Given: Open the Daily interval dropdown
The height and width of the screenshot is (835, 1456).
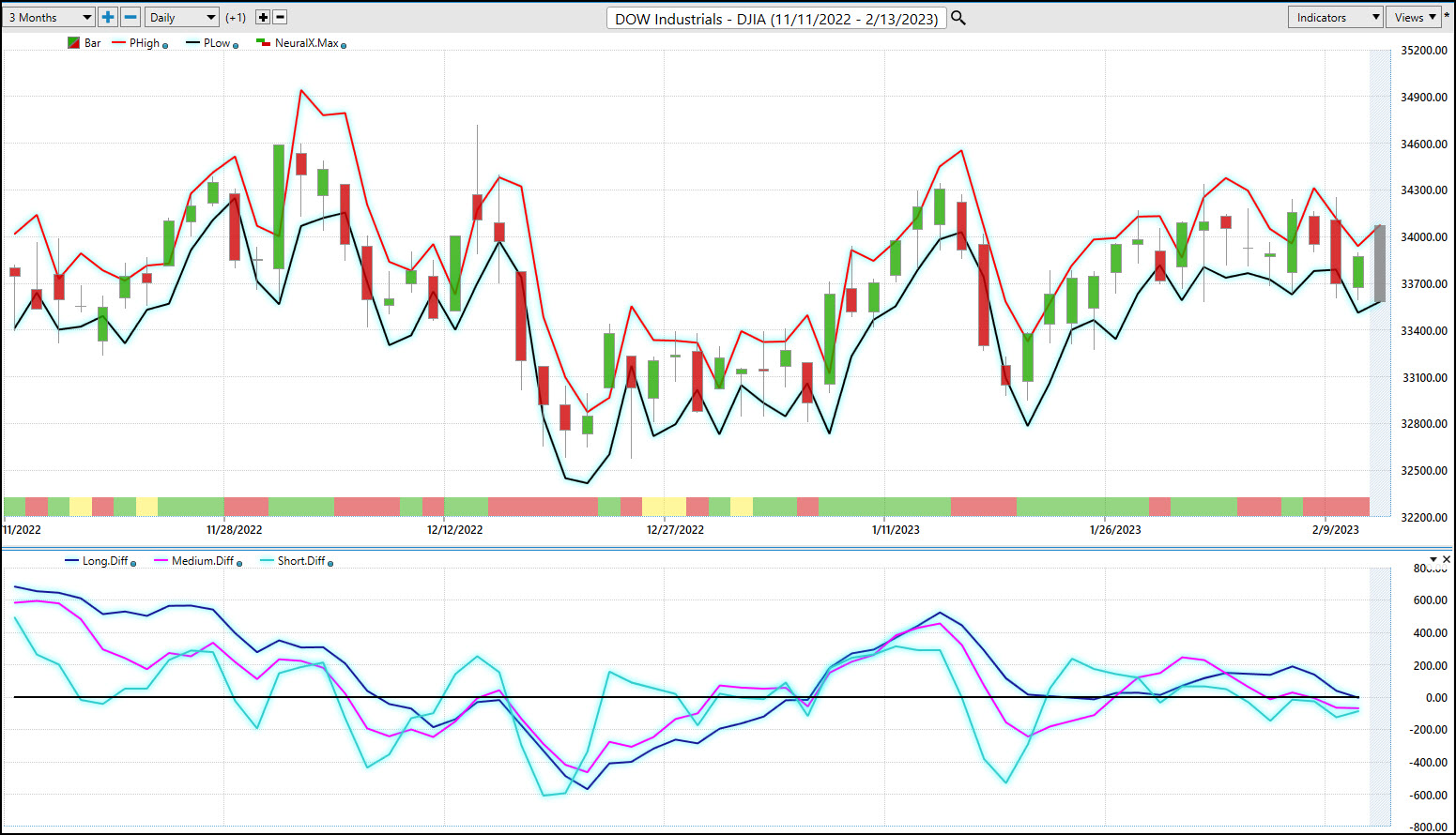Looking at the screenshot, I should (182, 17).
